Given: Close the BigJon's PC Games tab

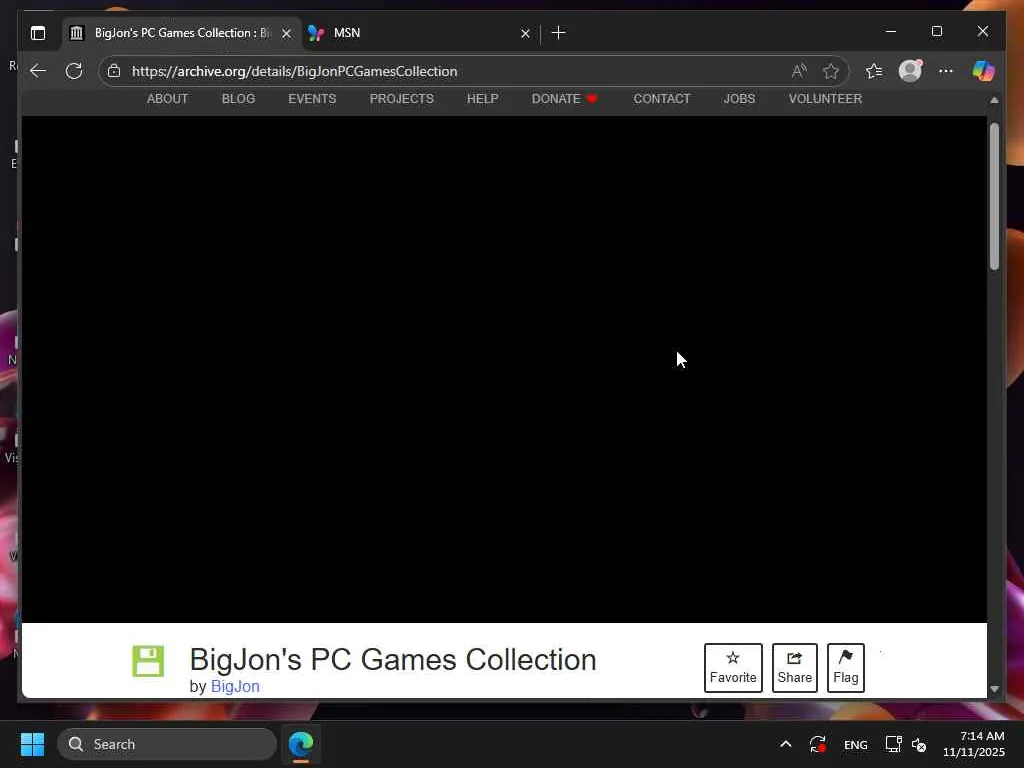Looking at the screenshot, I should 286,33.
